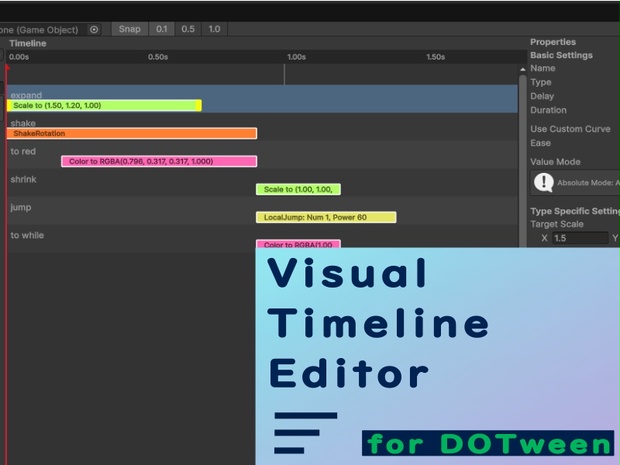This screenshot has width=620, height=465.
Task: Click the 1.50s mark on the time ruler
Action: click(435, 57)
